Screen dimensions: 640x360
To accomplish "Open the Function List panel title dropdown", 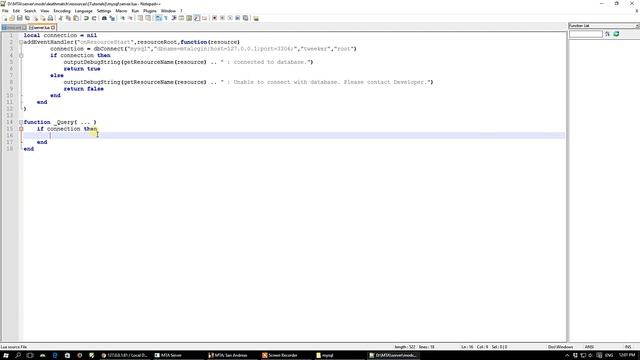I will coord(637,26).
